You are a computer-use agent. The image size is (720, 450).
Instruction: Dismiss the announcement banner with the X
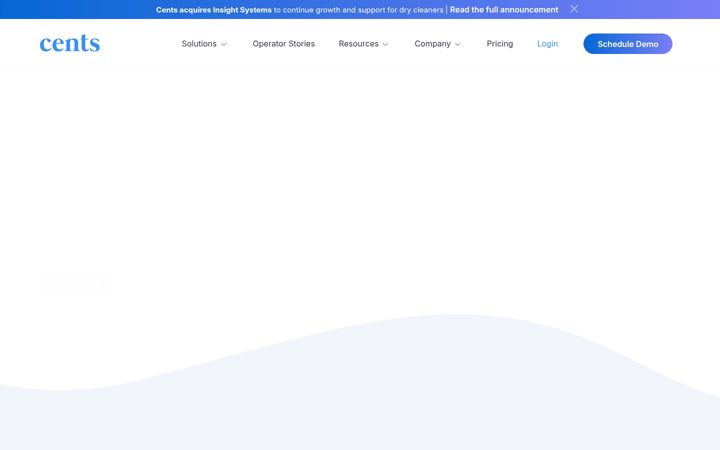point(574,9)
